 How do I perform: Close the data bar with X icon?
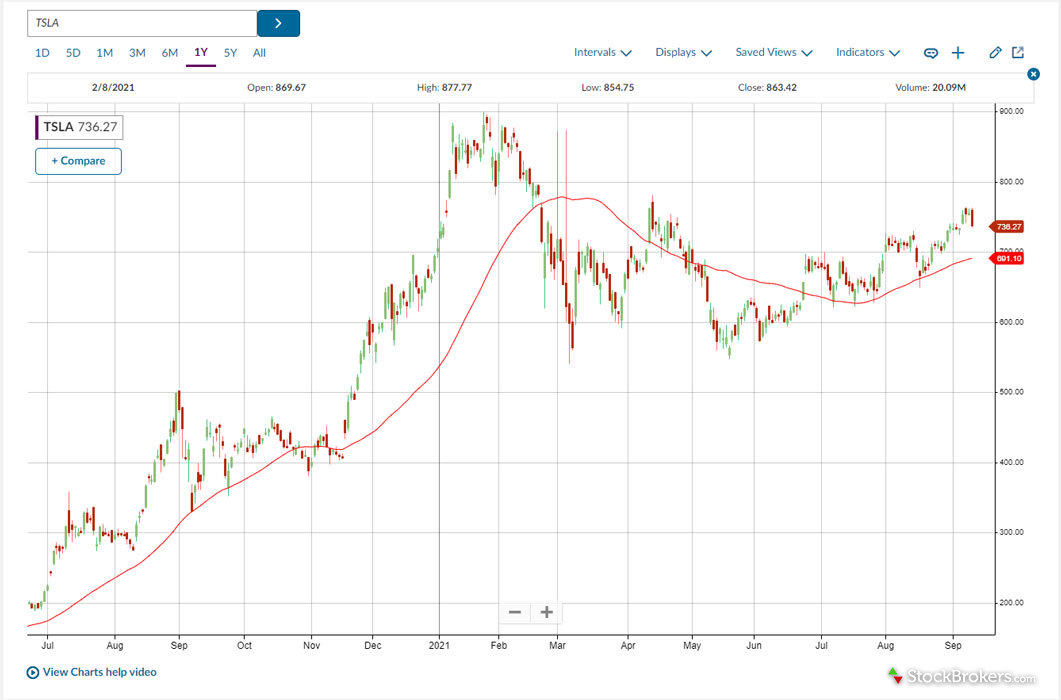tap(1034, 75)
